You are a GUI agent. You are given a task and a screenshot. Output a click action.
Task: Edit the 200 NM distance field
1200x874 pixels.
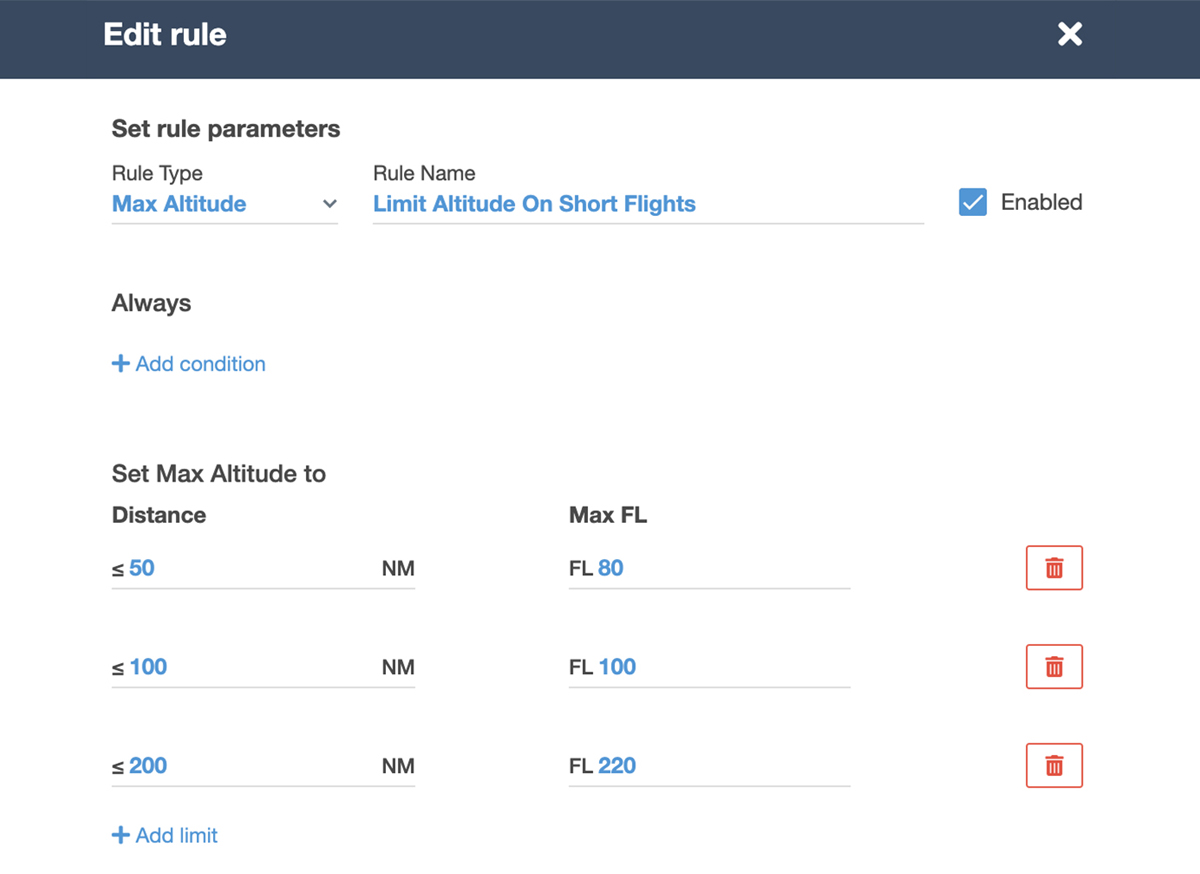click(250, 766)
